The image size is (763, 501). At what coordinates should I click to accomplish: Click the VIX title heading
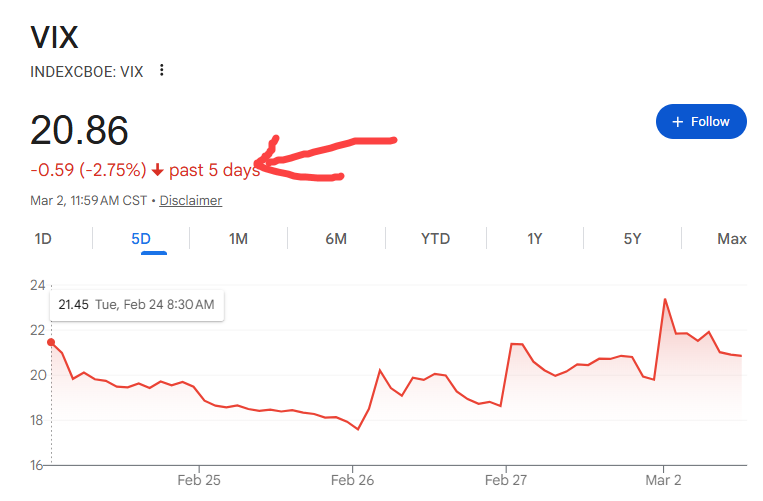55,37
